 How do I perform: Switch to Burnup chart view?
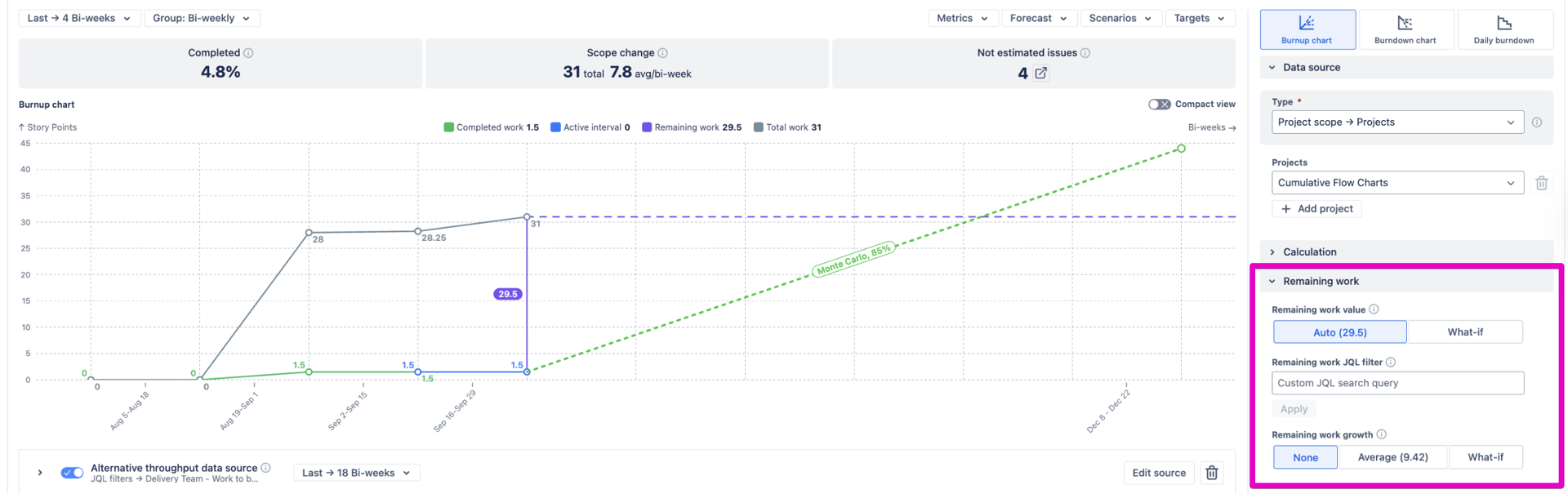click(x=1307, y=29)
